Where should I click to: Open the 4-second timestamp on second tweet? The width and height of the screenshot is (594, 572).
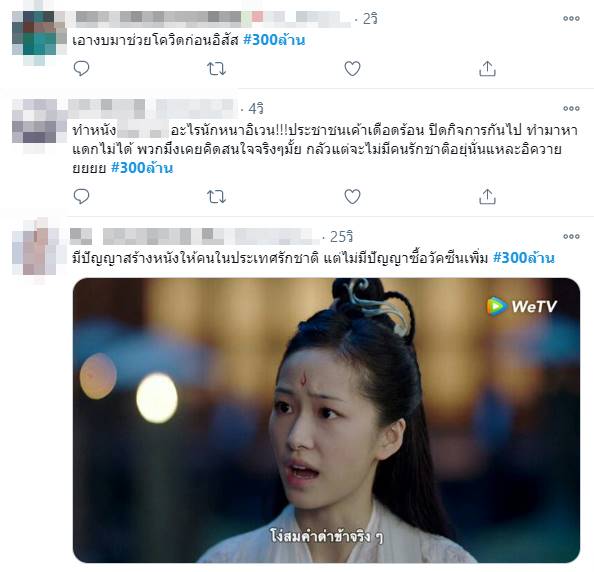(x=256, y=109)
